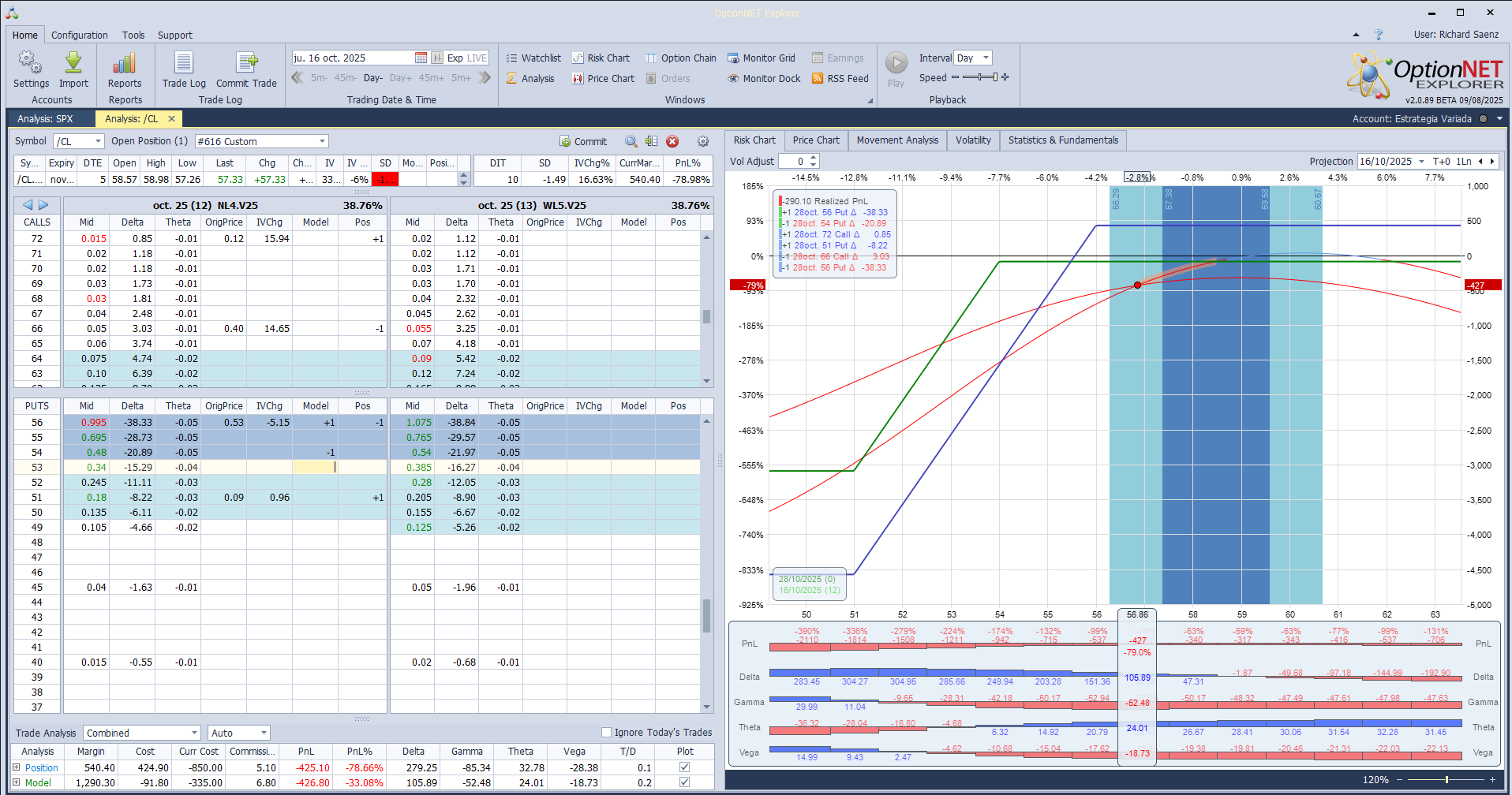1512x795 pixels.
Task: Click the T+0 projection label
Action: pos(1441,162)
